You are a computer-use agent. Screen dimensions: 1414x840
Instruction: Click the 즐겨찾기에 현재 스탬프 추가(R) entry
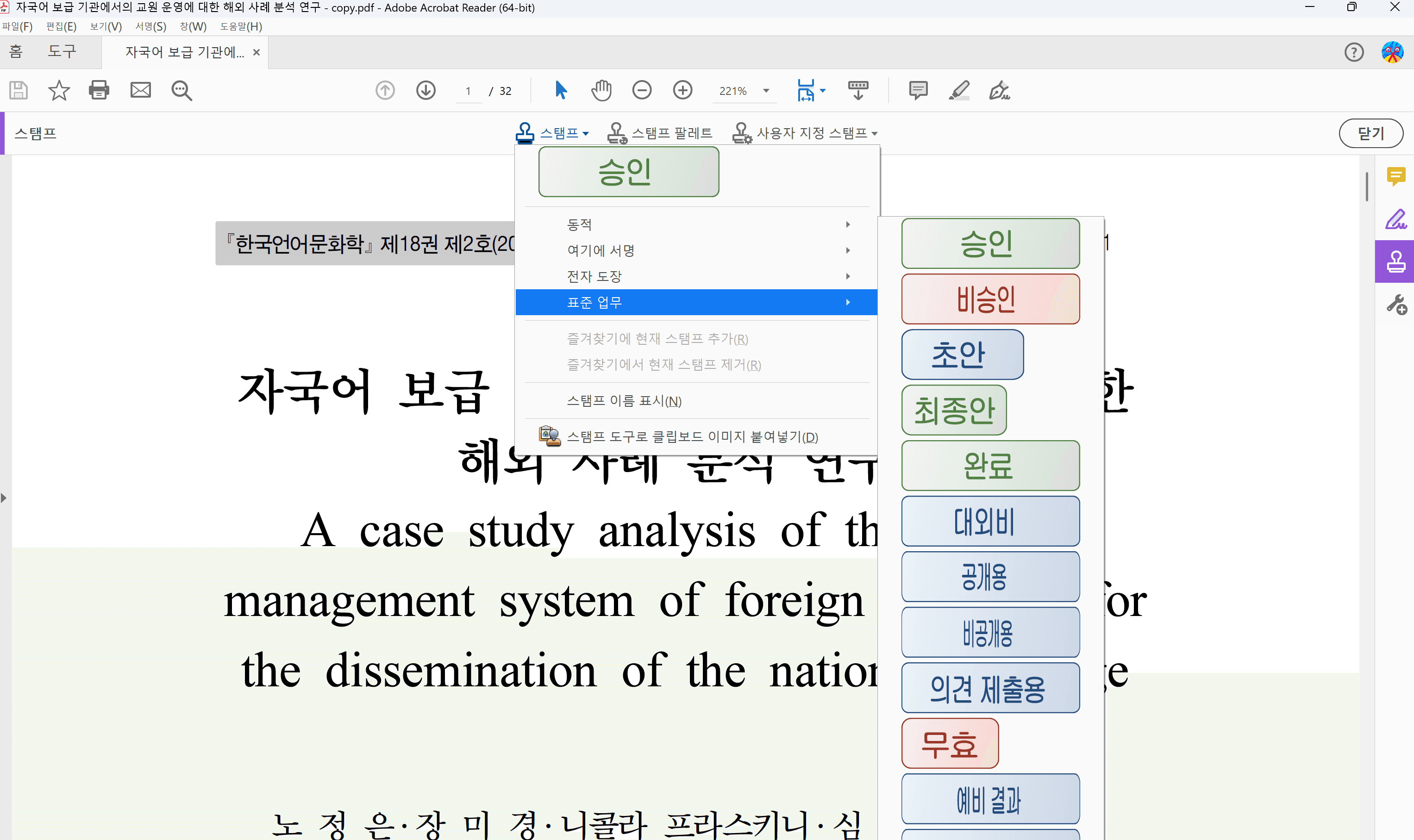pyautogui.click(x=696, y=338)
